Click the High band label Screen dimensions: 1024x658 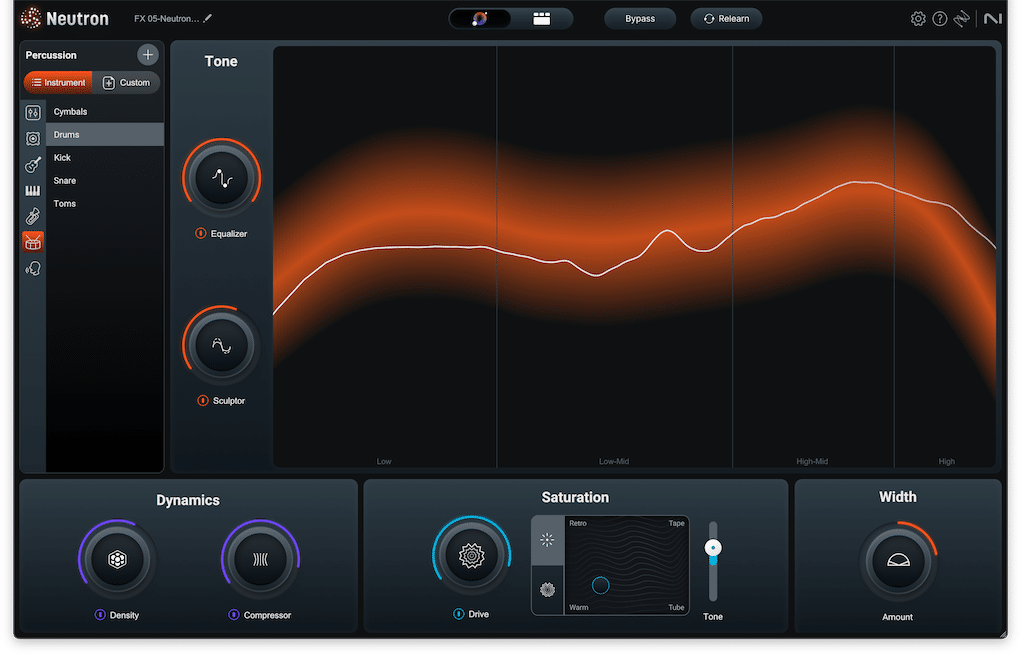coord(946,462)
